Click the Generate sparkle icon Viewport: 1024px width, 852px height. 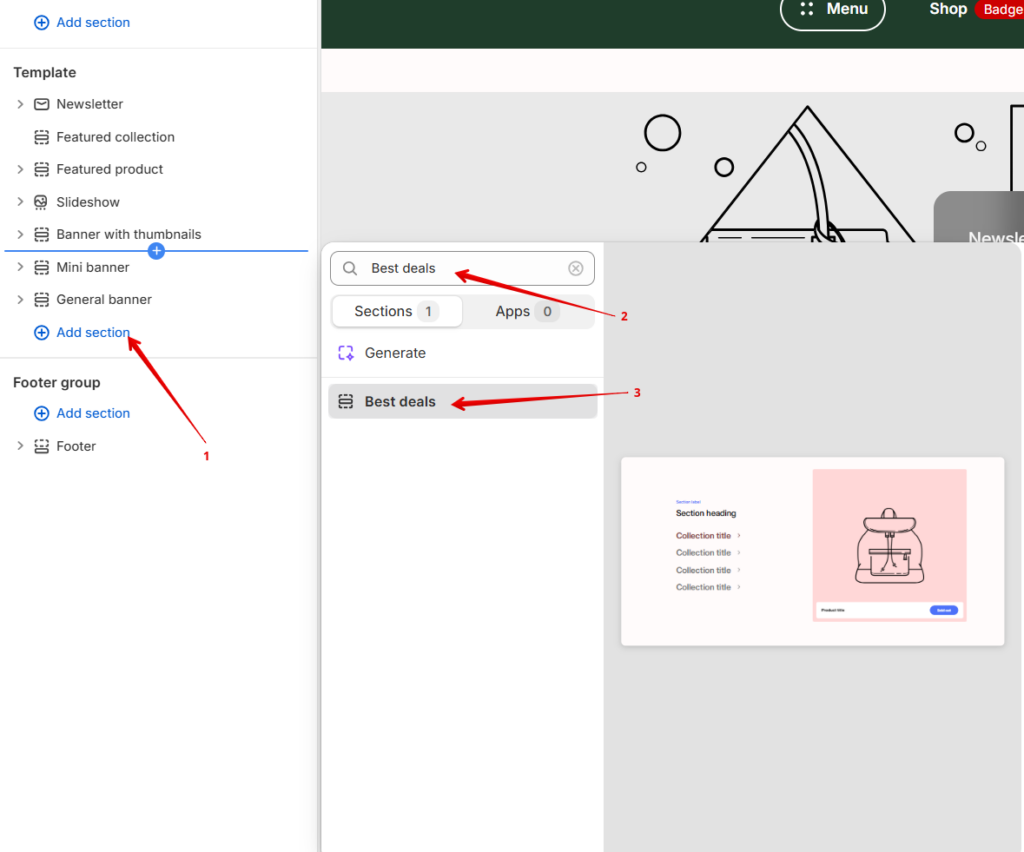click(x=345, y=353)
